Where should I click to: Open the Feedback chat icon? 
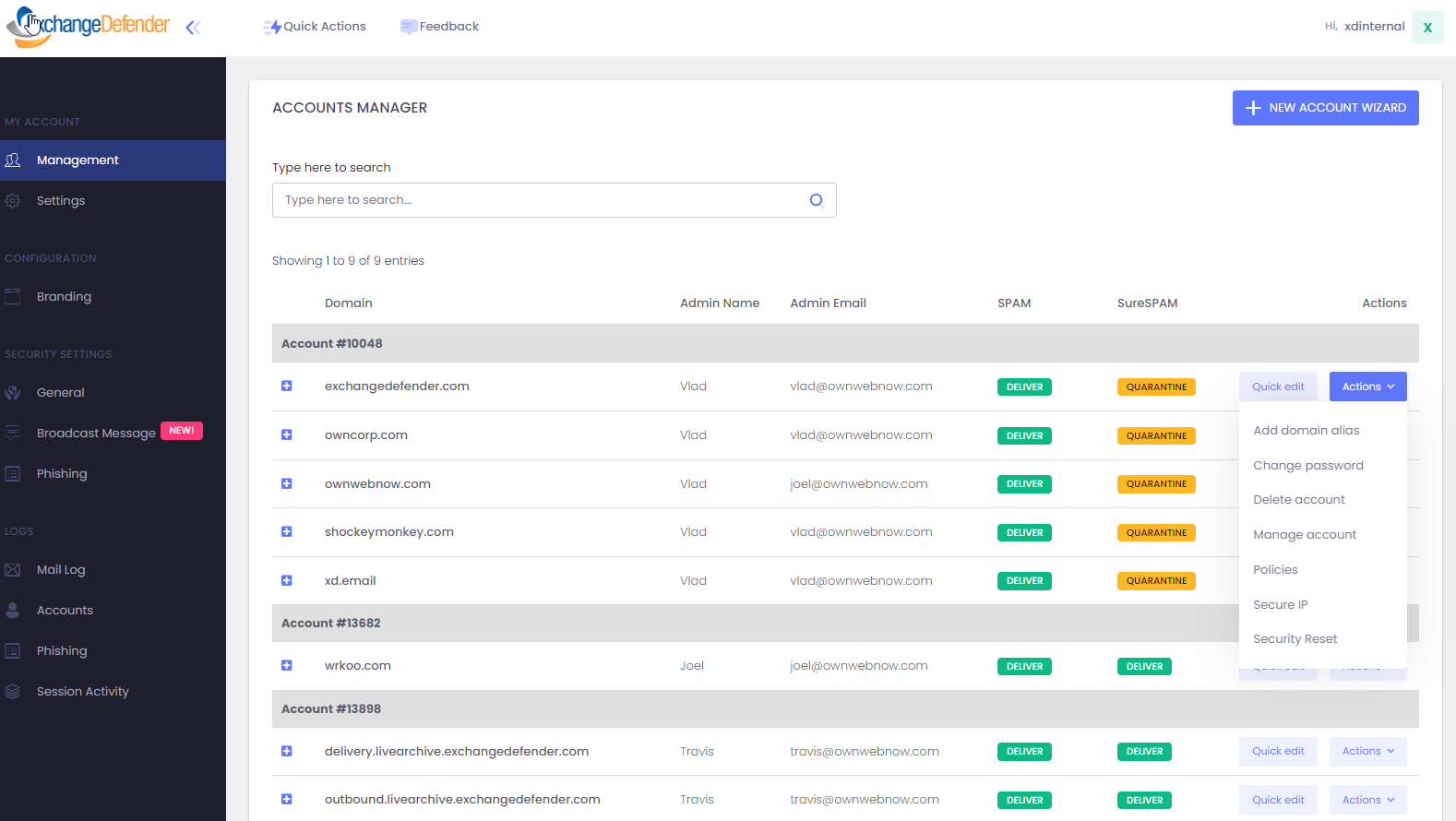tap(408, 28)
